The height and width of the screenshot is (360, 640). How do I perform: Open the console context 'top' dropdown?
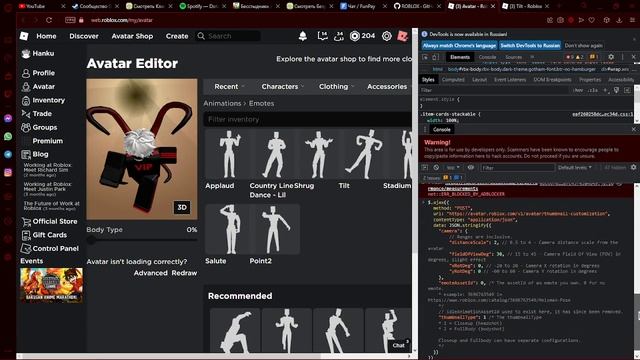453,167
